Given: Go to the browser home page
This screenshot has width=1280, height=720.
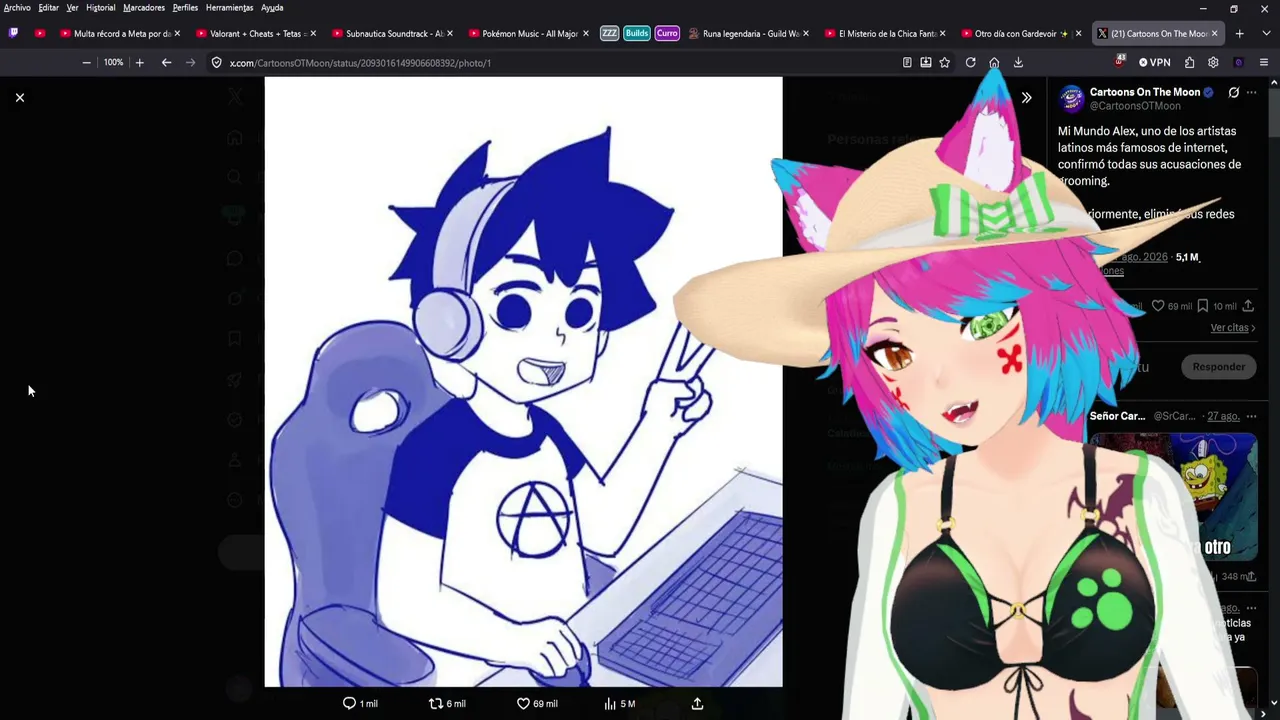Looking at the screenshot, I should point(994,62).
